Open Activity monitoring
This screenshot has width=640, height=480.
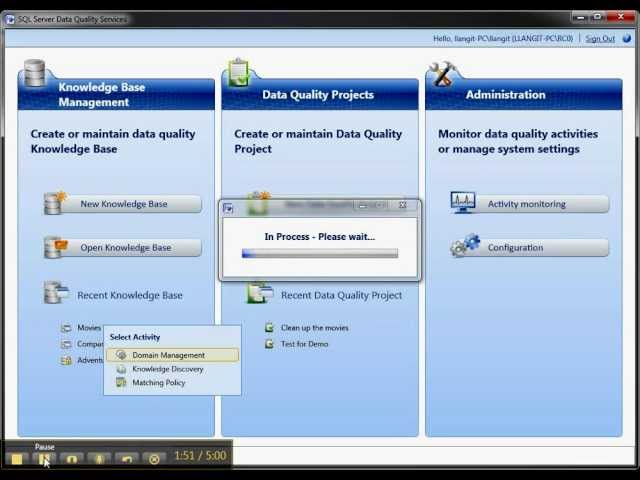(x=530, y=204)
